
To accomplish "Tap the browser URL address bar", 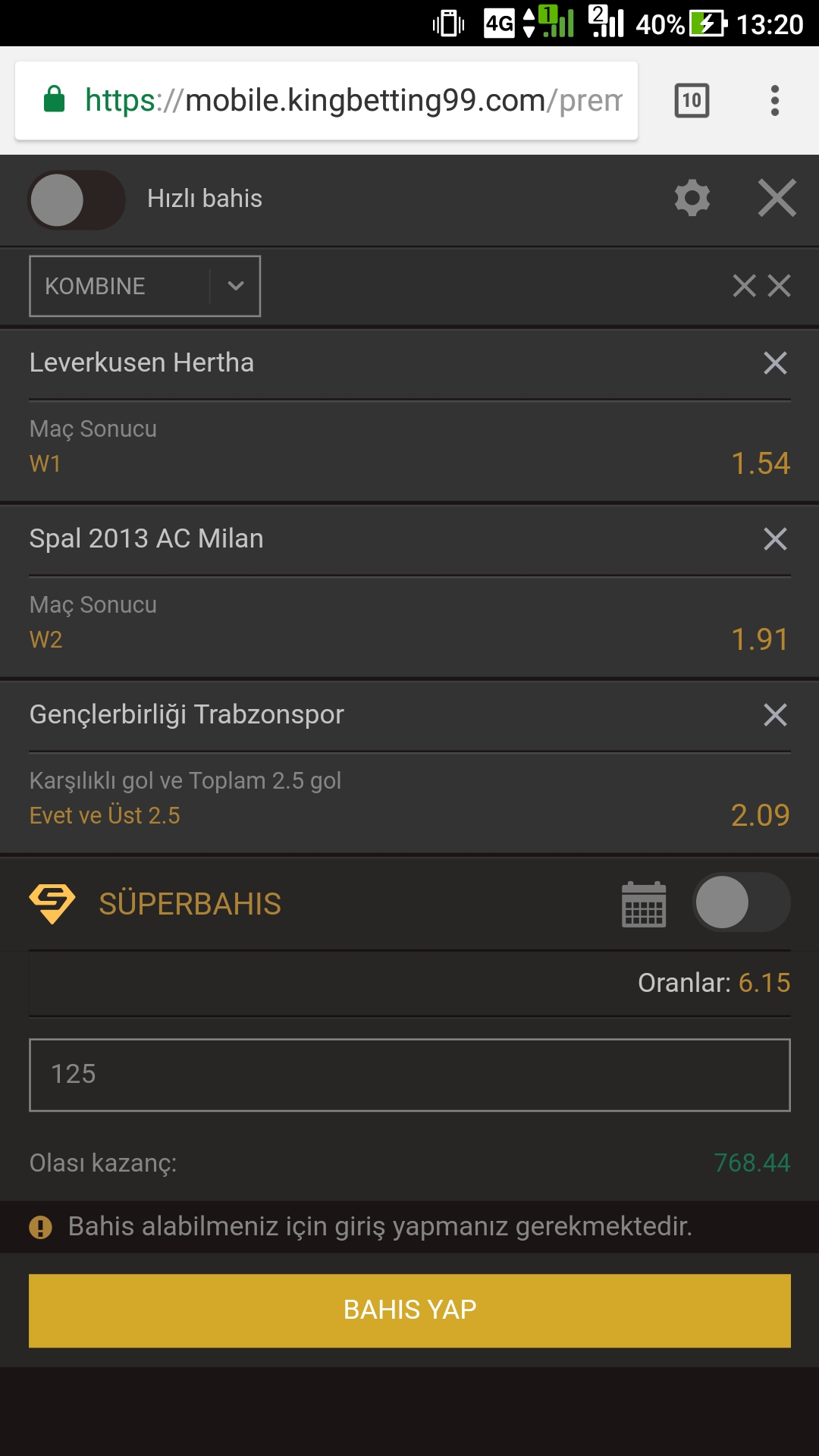I will [326, 101].
